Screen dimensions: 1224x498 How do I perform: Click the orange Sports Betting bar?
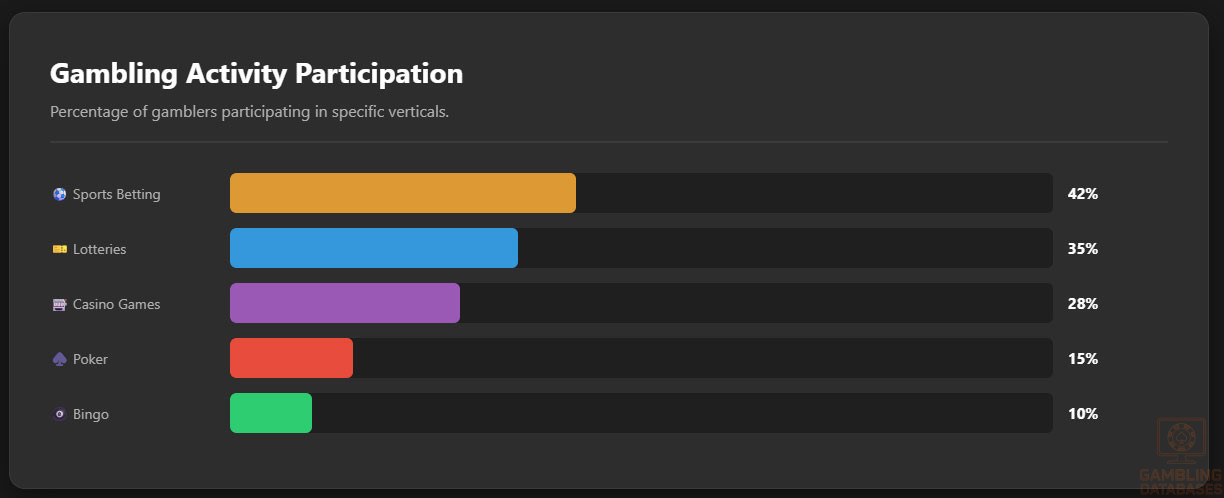click(x=403, y=193)
